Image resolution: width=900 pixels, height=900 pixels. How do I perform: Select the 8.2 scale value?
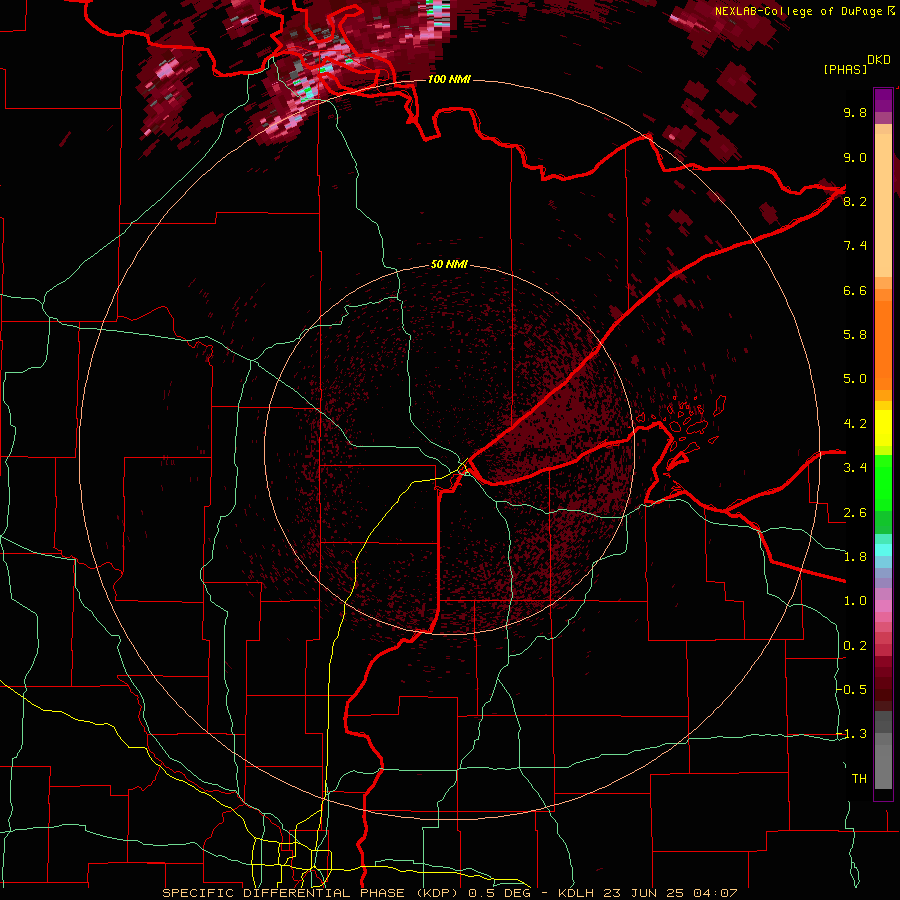pos(855,201)
